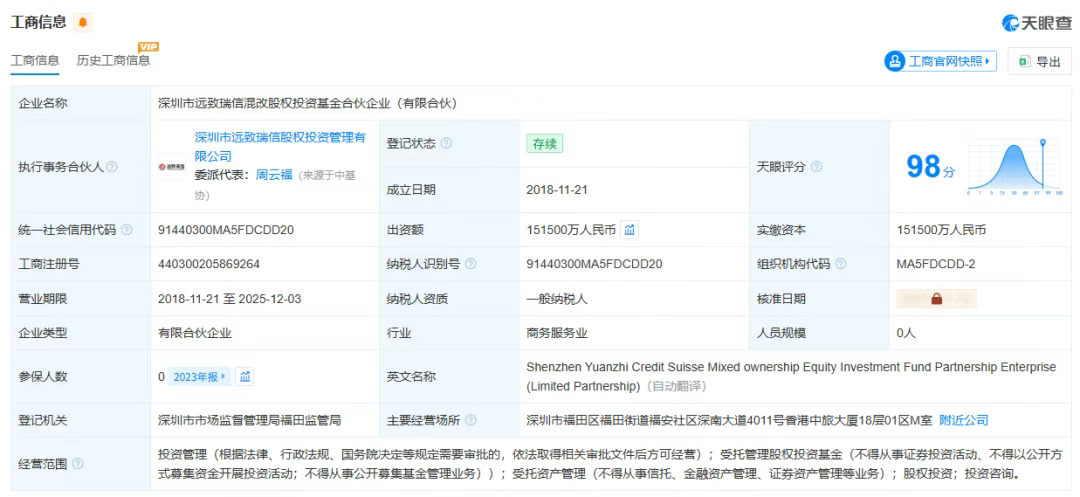Click the chart icon next to 出资额 amount
Screen dimensions: 1080x497
point(630,230)
